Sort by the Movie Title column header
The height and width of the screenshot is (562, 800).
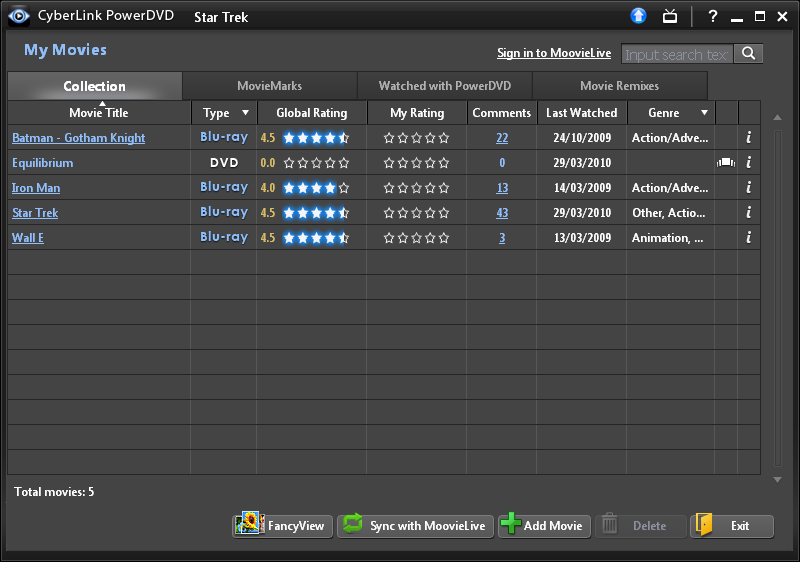point(99,113)
